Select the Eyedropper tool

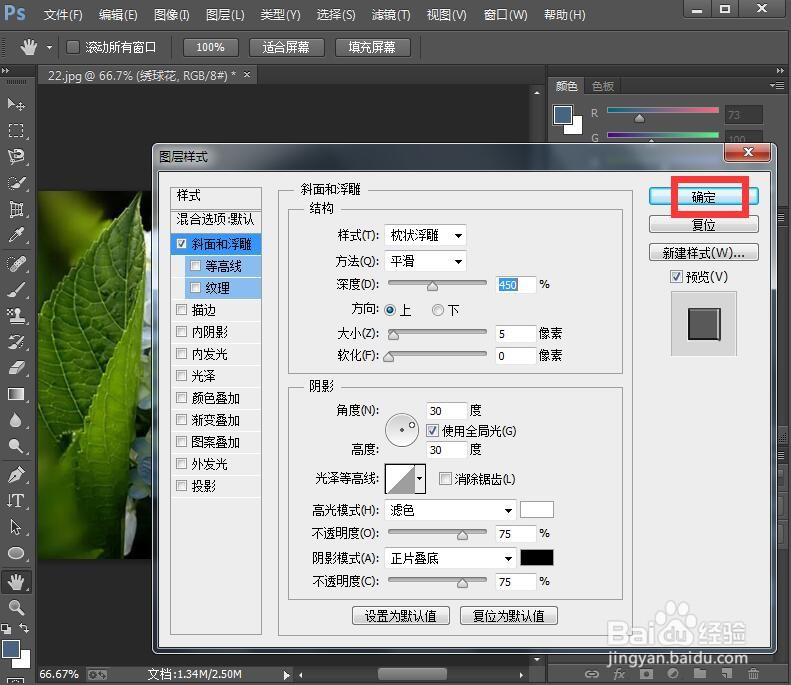click(16, 236)
